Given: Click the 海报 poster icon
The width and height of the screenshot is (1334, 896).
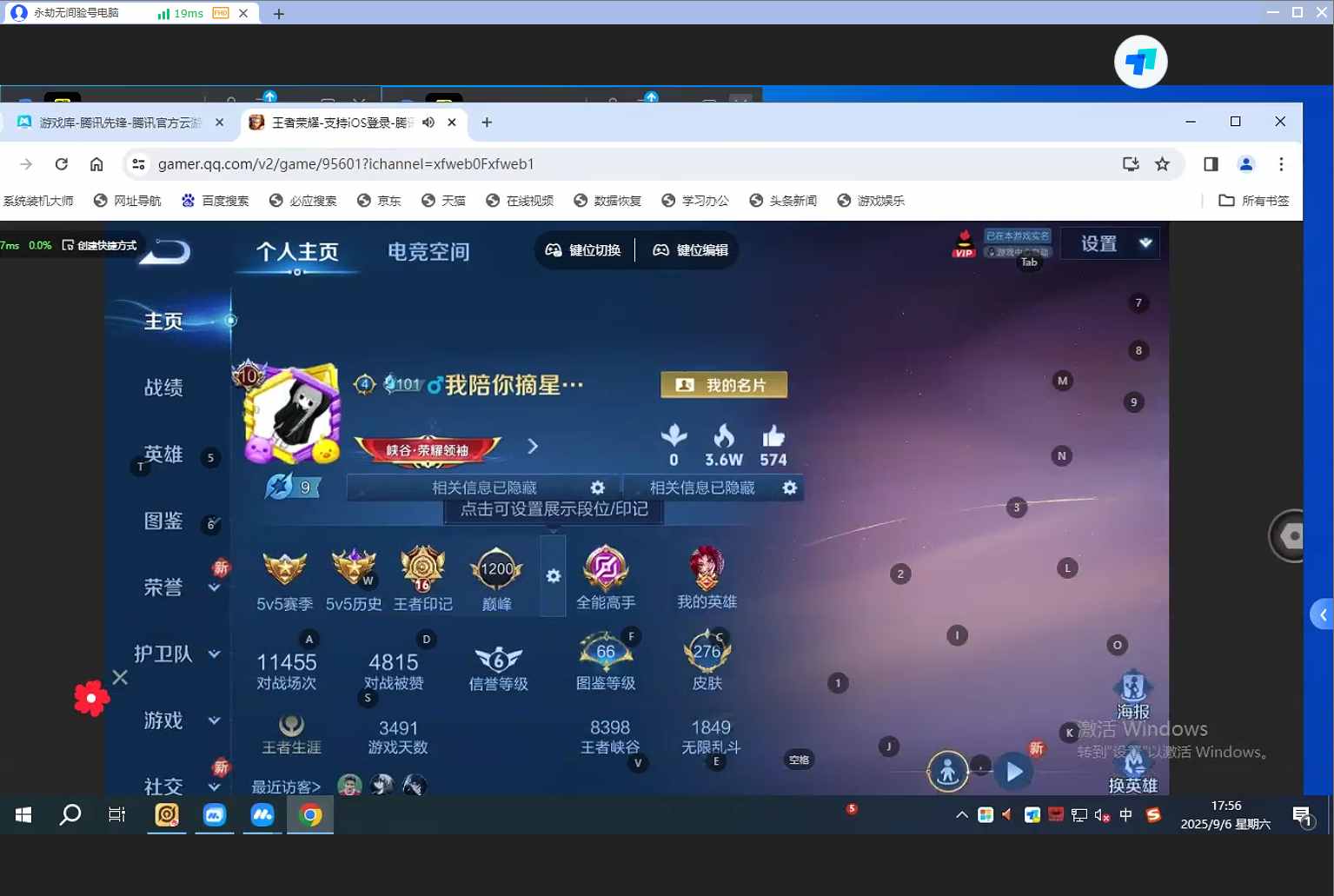Looking at the screenshot, I should pos(1133,687).
